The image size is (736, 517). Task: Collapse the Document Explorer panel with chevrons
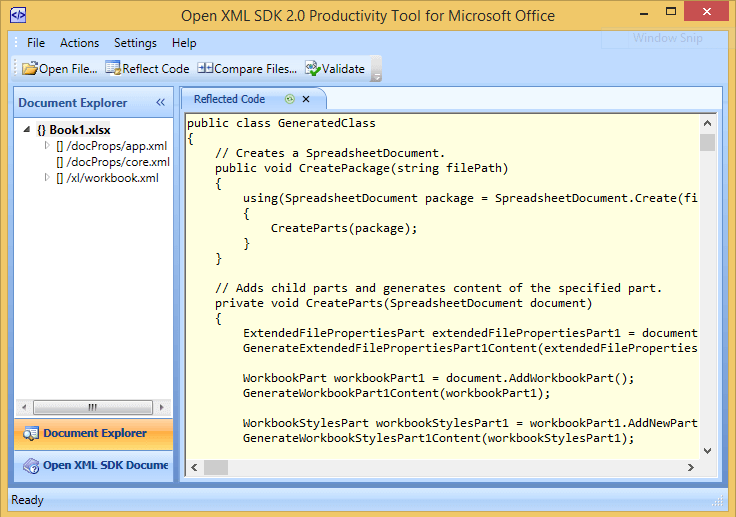(x=160, y=103)
